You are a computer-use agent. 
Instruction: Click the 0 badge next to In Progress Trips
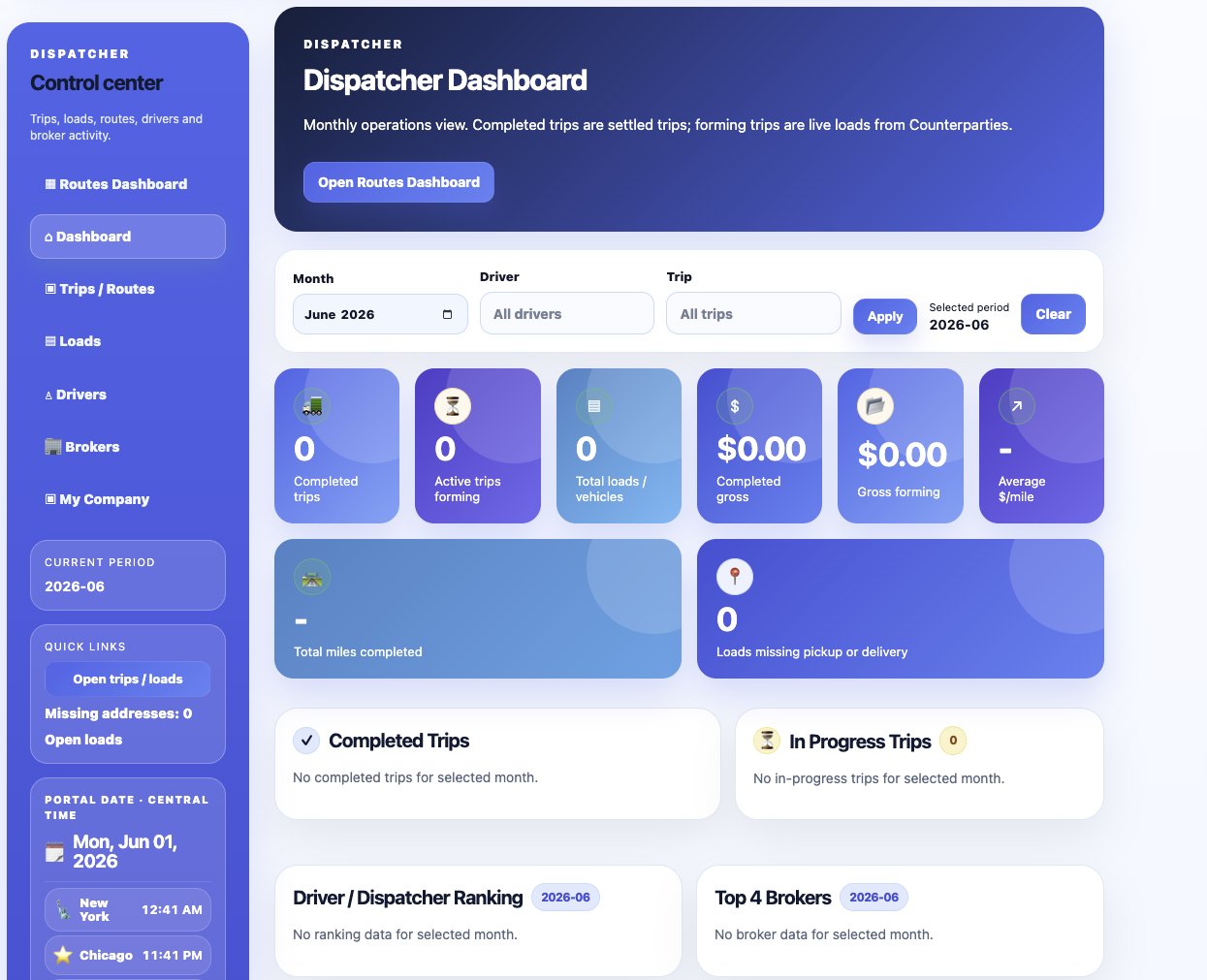pos(953,741)
